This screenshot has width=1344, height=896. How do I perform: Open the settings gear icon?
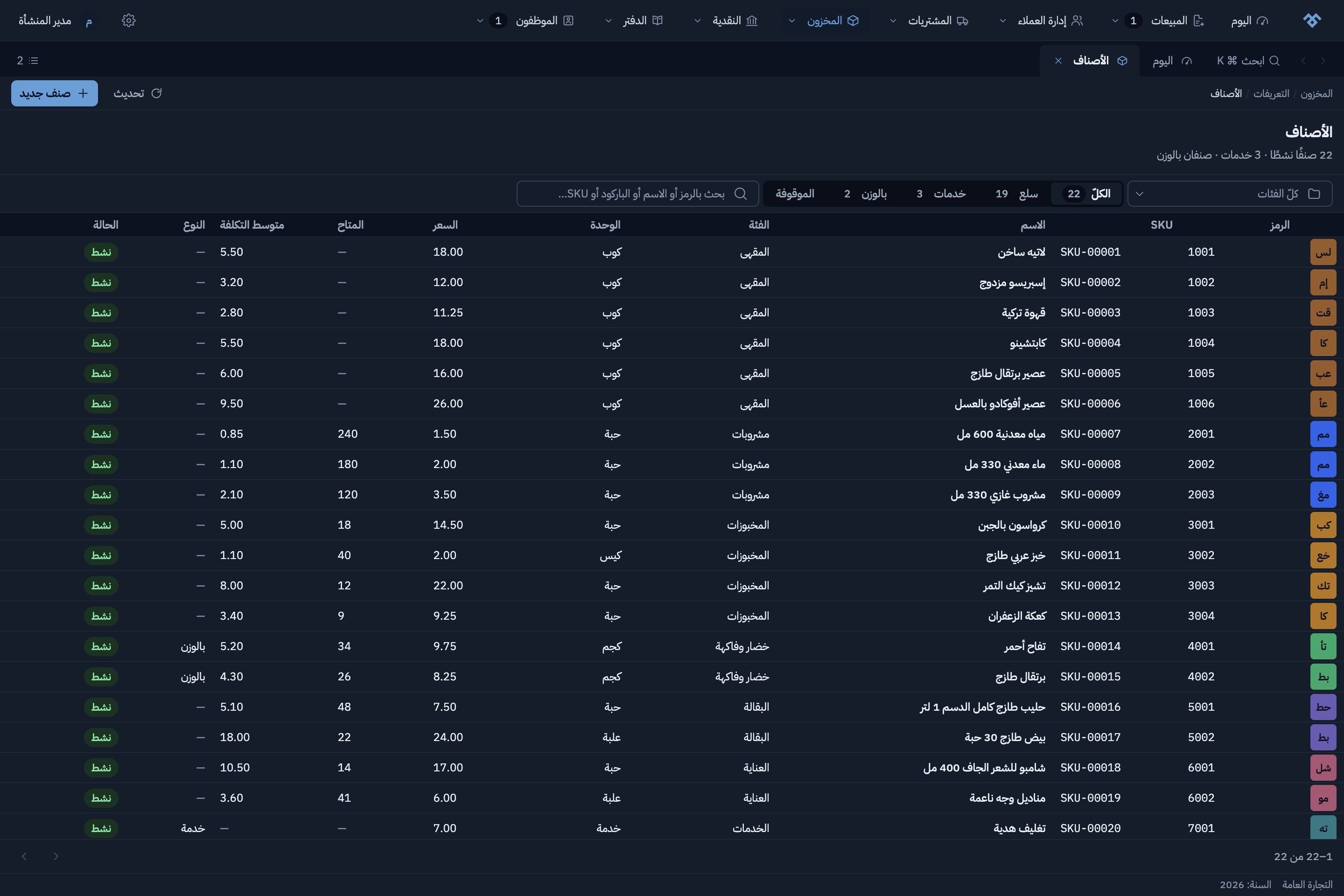[x=129, y=21]
